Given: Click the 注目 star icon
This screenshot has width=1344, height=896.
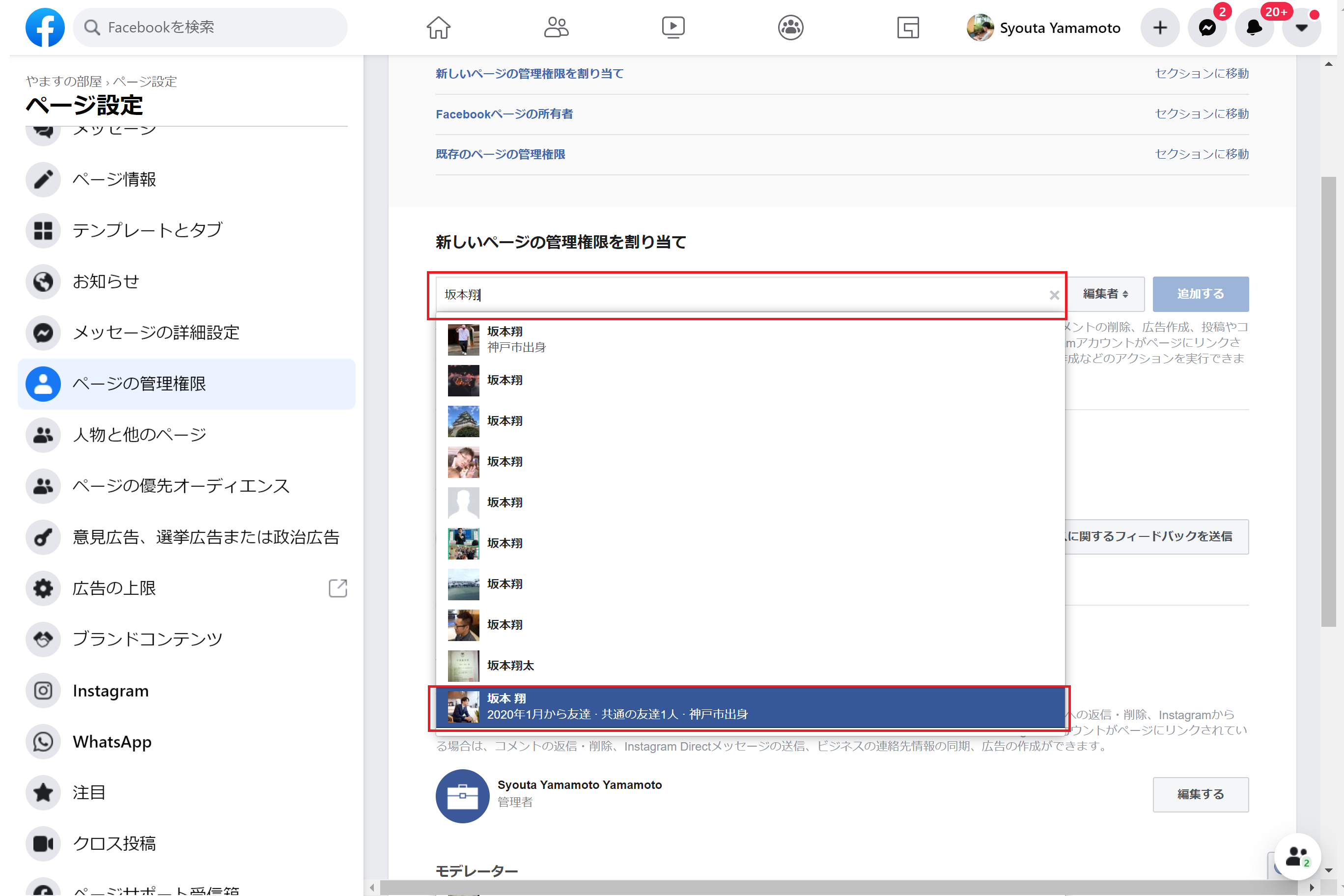Looking at the screenshot, I should click(x=43, y=792).
